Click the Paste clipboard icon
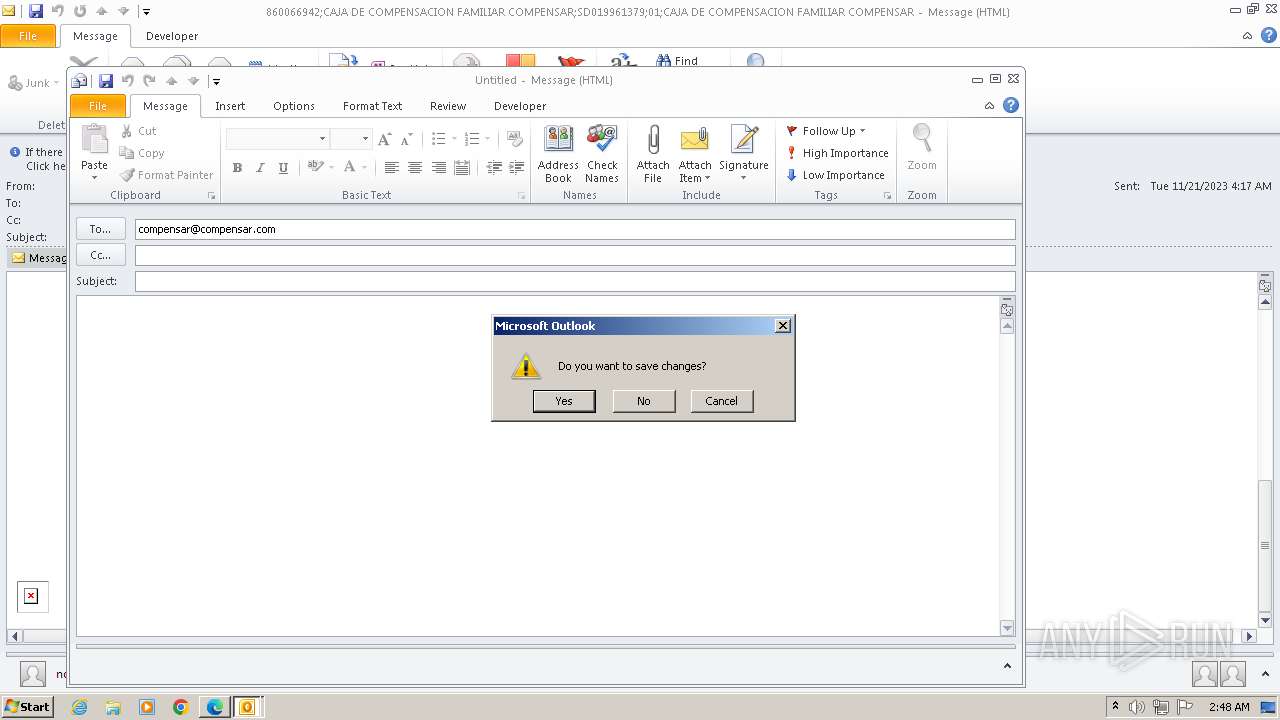This screenshot has width=1280, height=720. (94, 140)
